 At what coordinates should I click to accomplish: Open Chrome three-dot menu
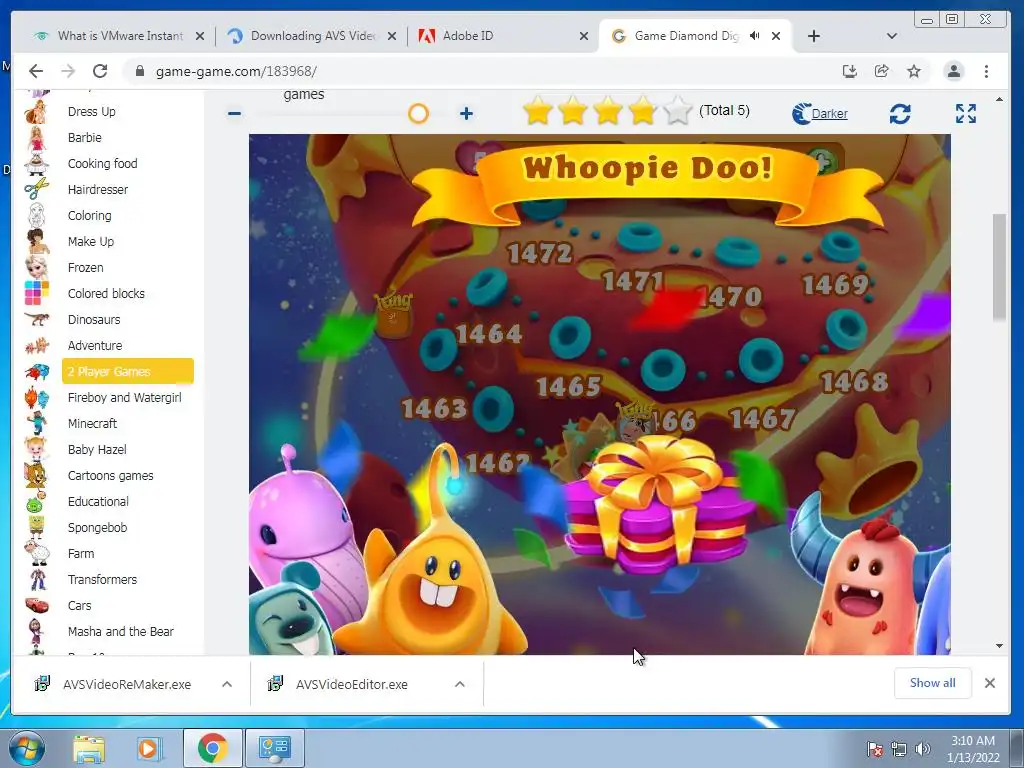(986, 71)
